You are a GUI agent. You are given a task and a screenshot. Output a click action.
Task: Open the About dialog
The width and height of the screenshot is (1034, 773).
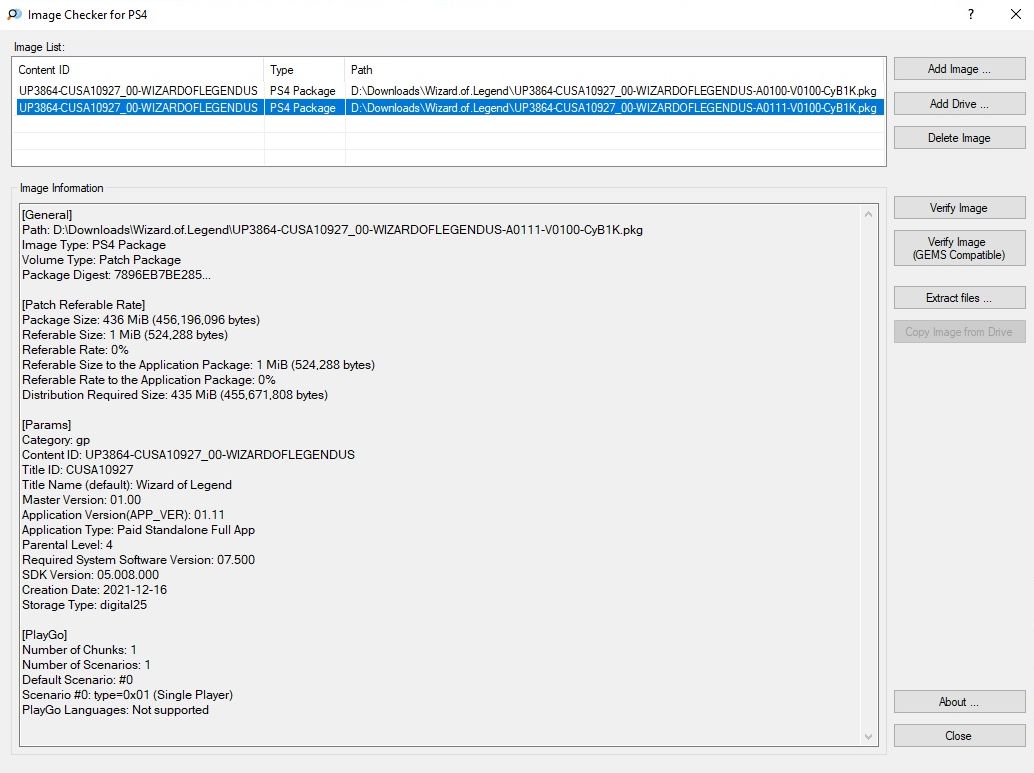(x=959, y=702)
